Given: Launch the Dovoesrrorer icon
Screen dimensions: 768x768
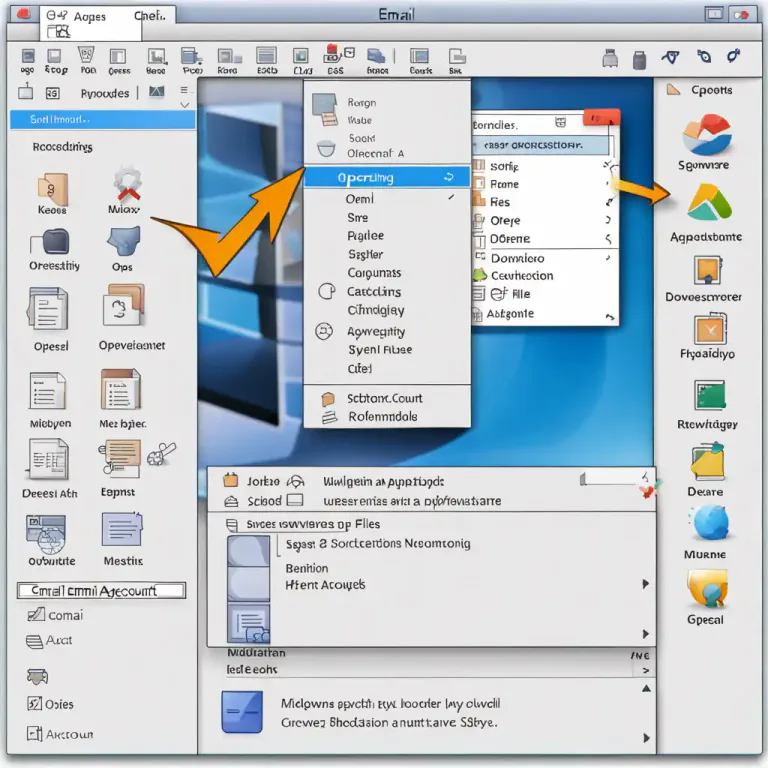Looking at the screenshot, I should [x=708, y=270].
